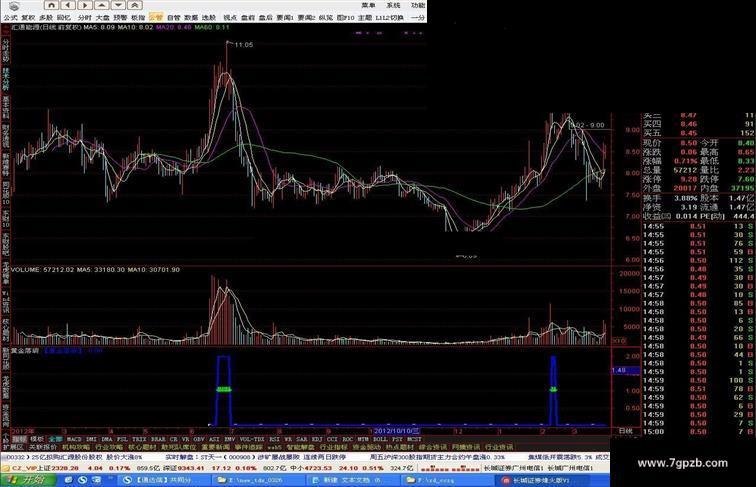
Task: Select the RSI indicator tab
Action: (274, 440)
